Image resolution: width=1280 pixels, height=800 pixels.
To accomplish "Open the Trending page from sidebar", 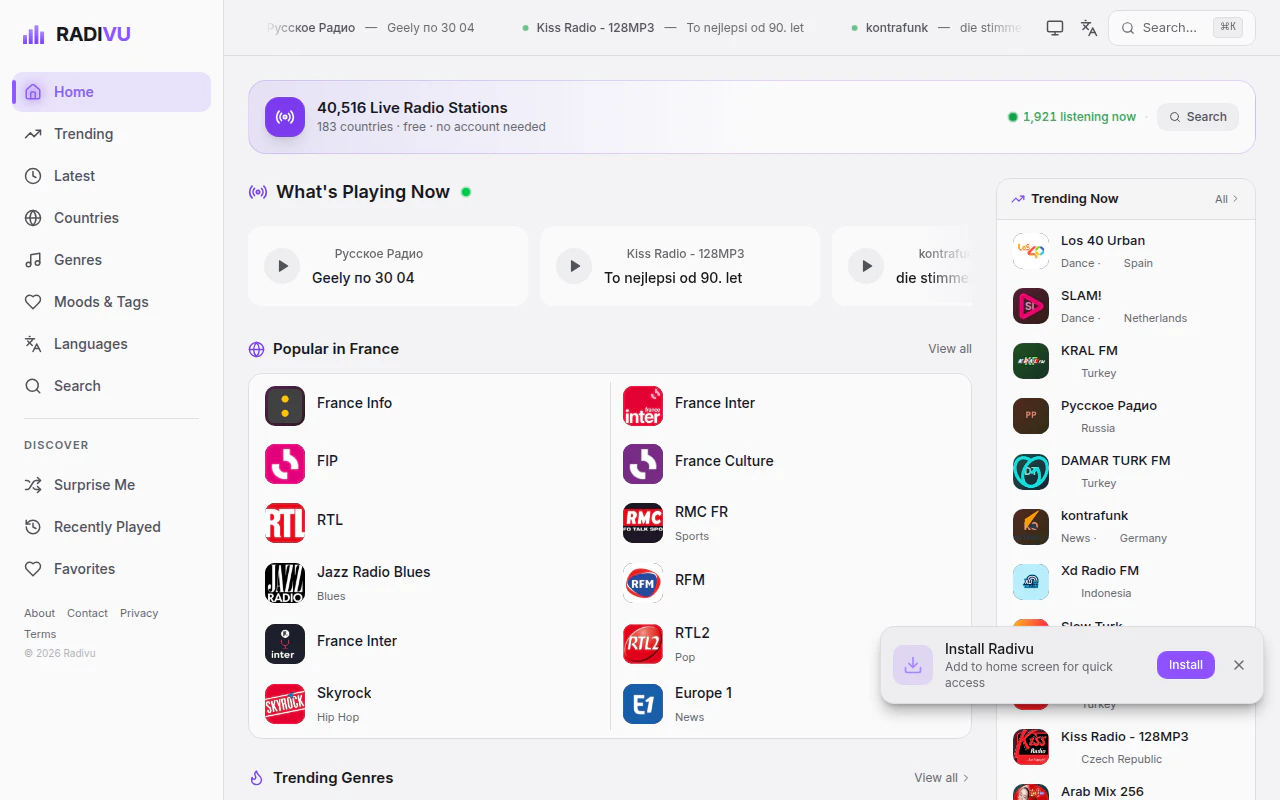I will (x=111, y=134).
